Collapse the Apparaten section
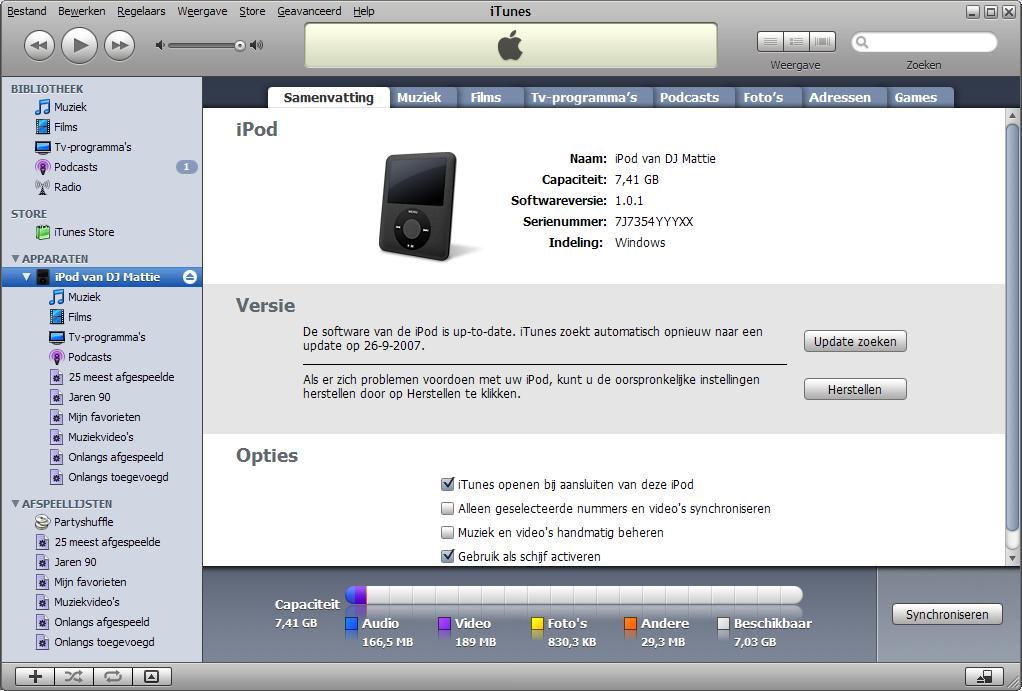1022x691 pixels. click(16, 259)
